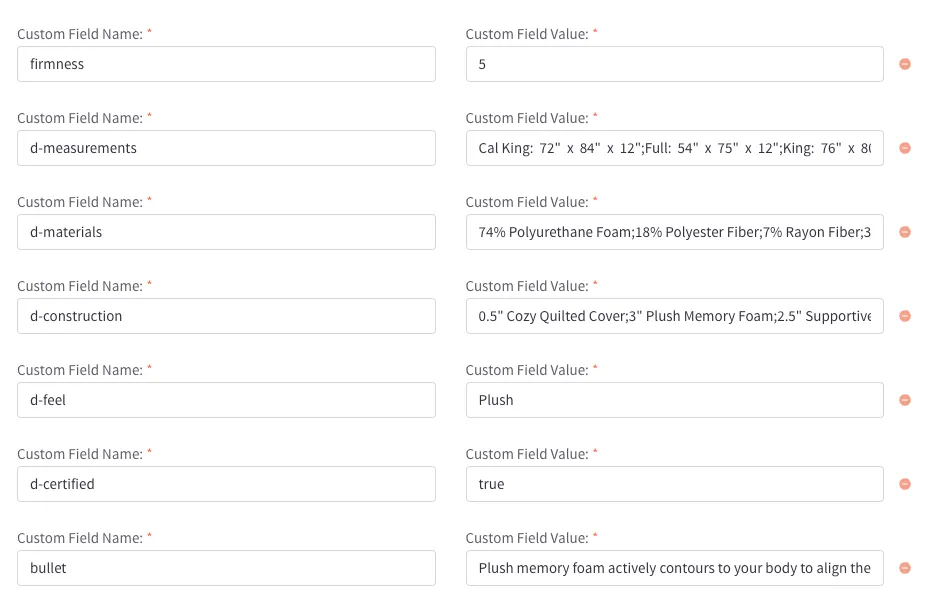This screenshot has height=598, width=930.
Task: Click the firmness field name input
Action: 226,63
